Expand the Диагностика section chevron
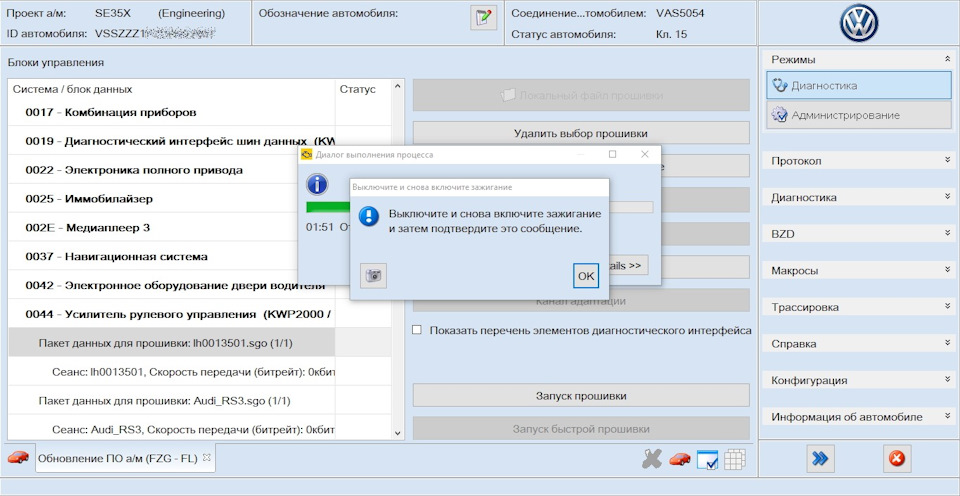Viewport: 960px width, 496px height. (x=947, y=197)
